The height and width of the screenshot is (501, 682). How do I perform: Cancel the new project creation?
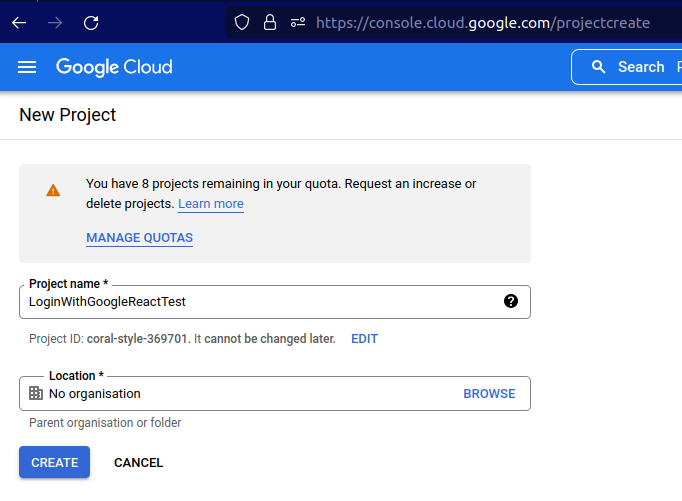pyautogui.click(x=138, y=462)
